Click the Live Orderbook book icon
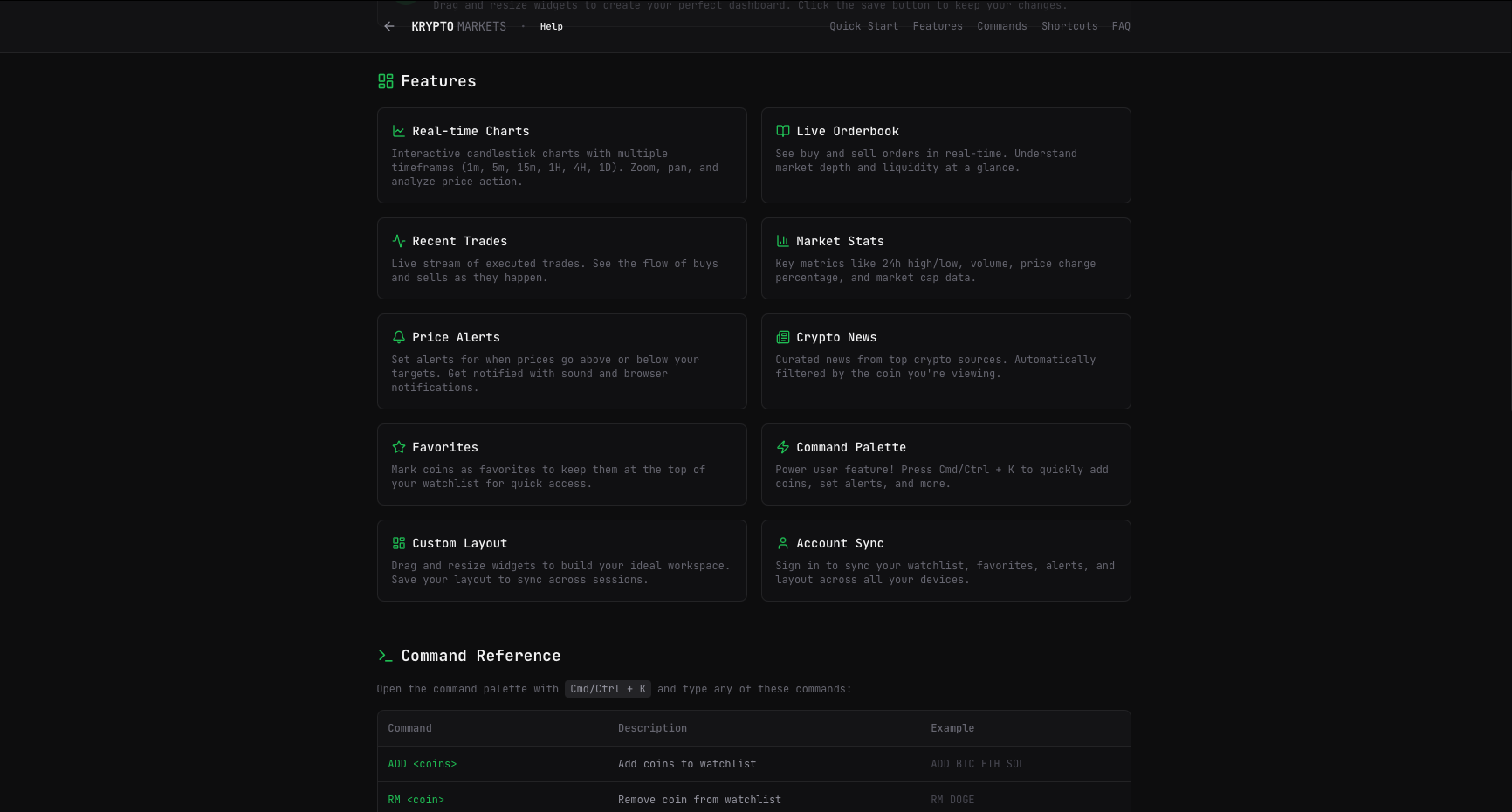This screenshot has height=812, width=1512. (783, 131)
